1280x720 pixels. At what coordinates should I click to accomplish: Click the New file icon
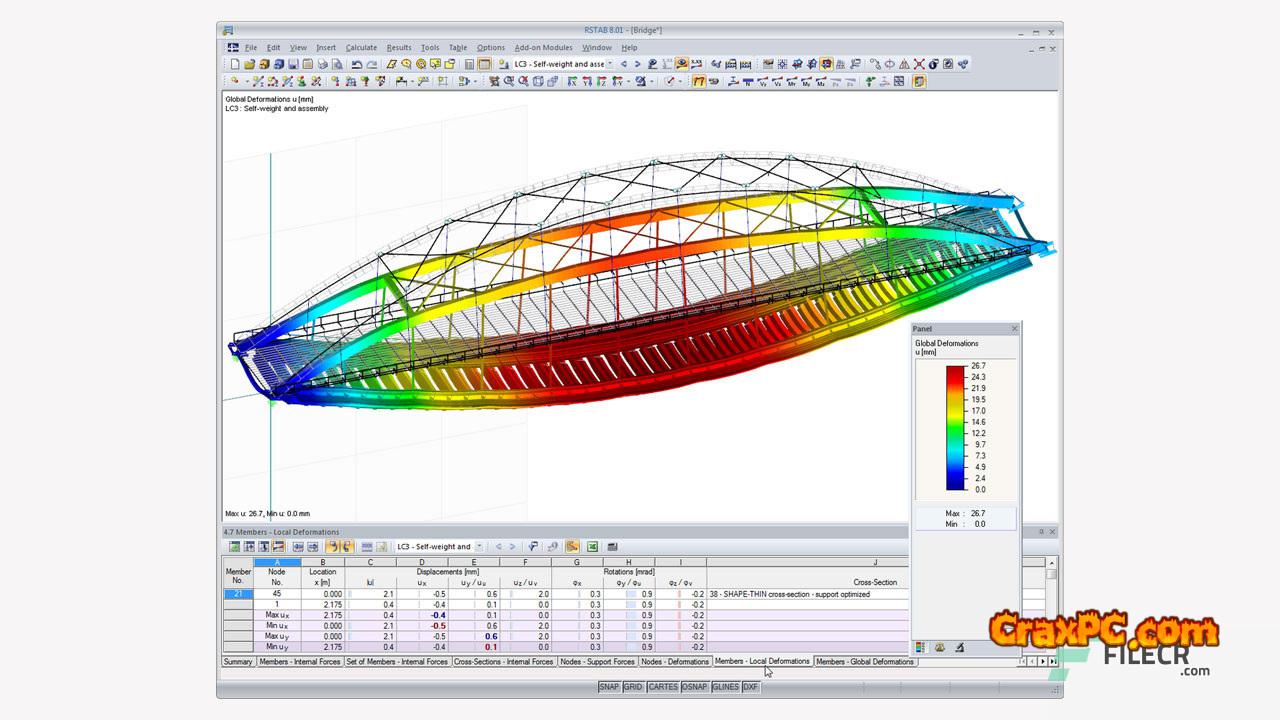(x=235, y=64)
